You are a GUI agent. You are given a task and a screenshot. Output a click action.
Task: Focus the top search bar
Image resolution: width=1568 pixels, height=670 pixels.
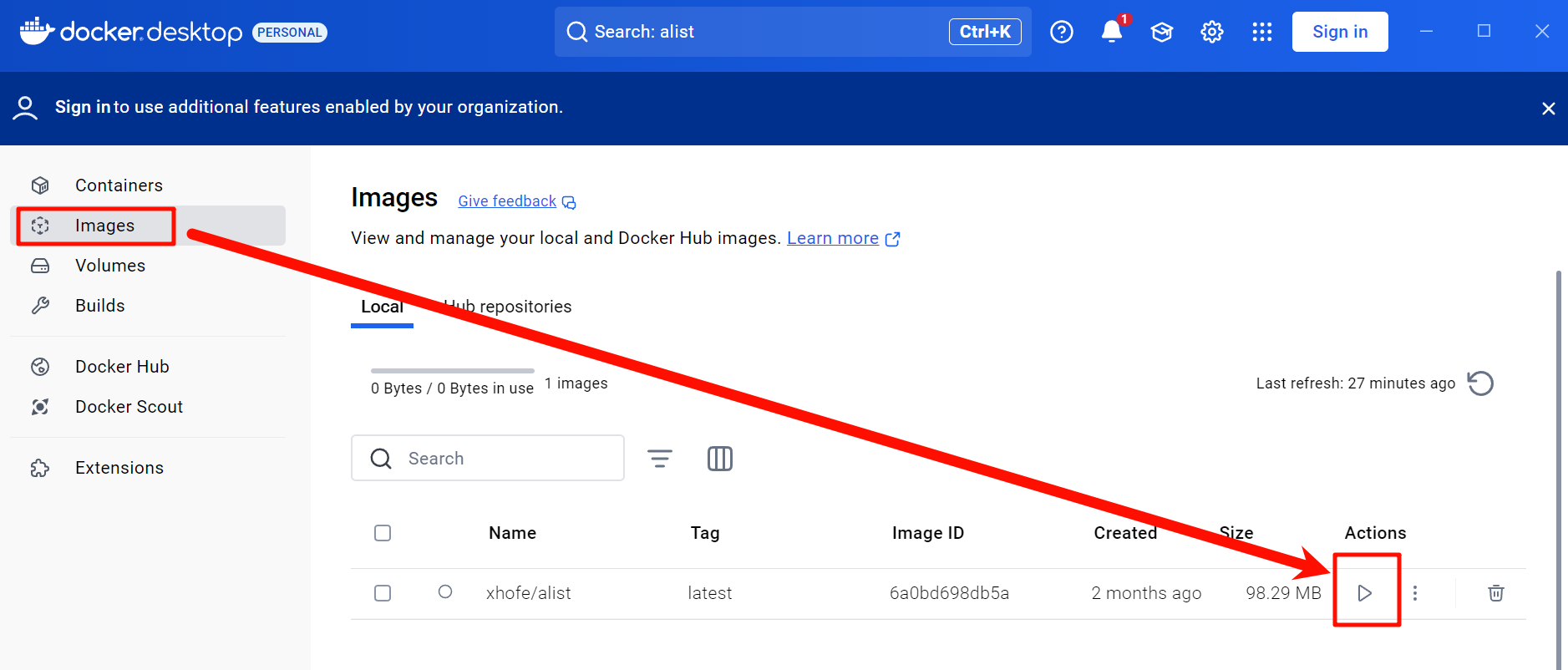tap(793, 32)
